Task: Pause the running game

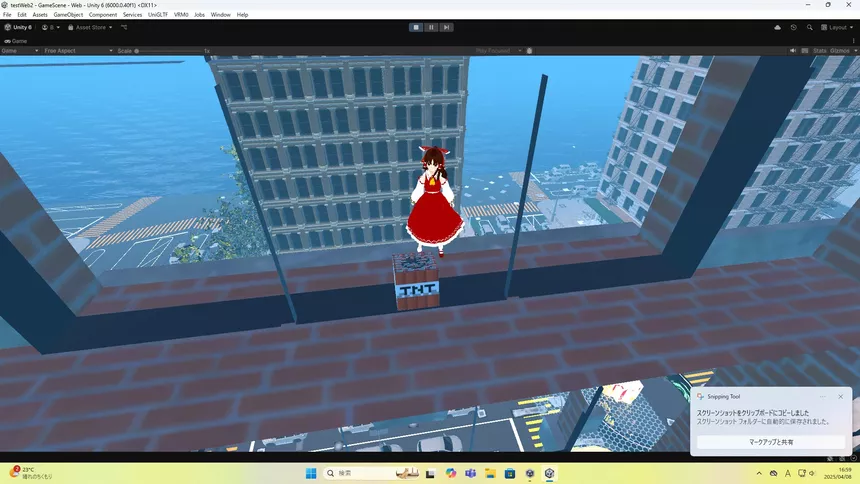Action: click(431, 27)
